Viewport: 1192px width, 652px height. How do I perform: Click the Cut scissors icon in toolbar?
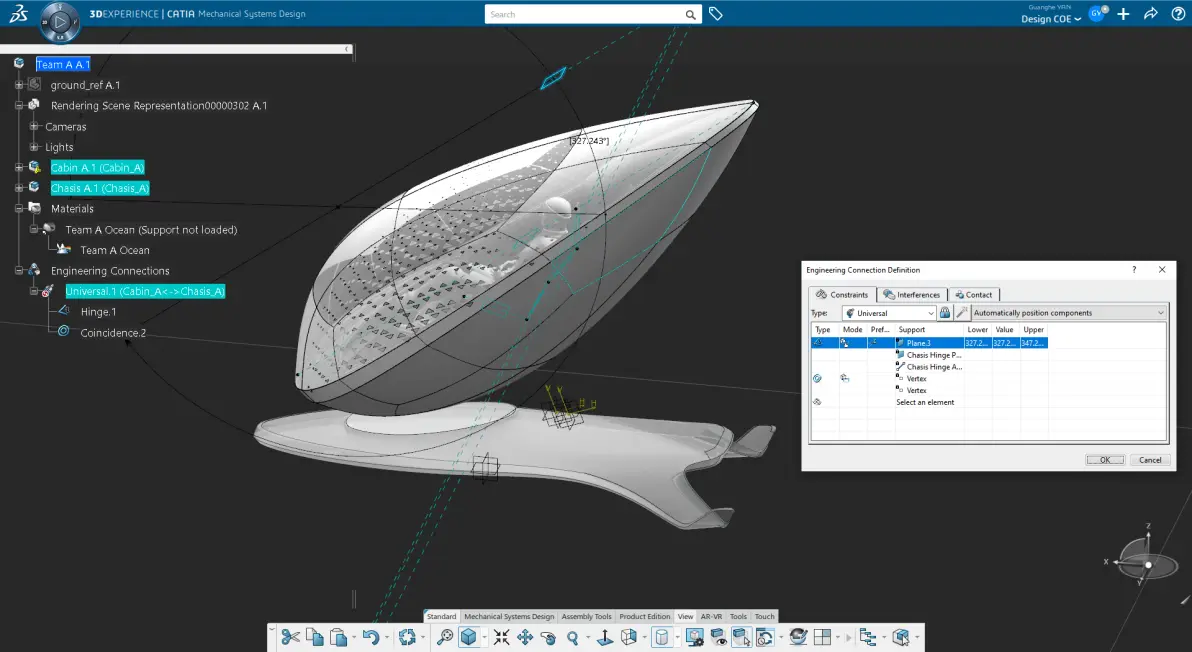(x=290, y=637)
